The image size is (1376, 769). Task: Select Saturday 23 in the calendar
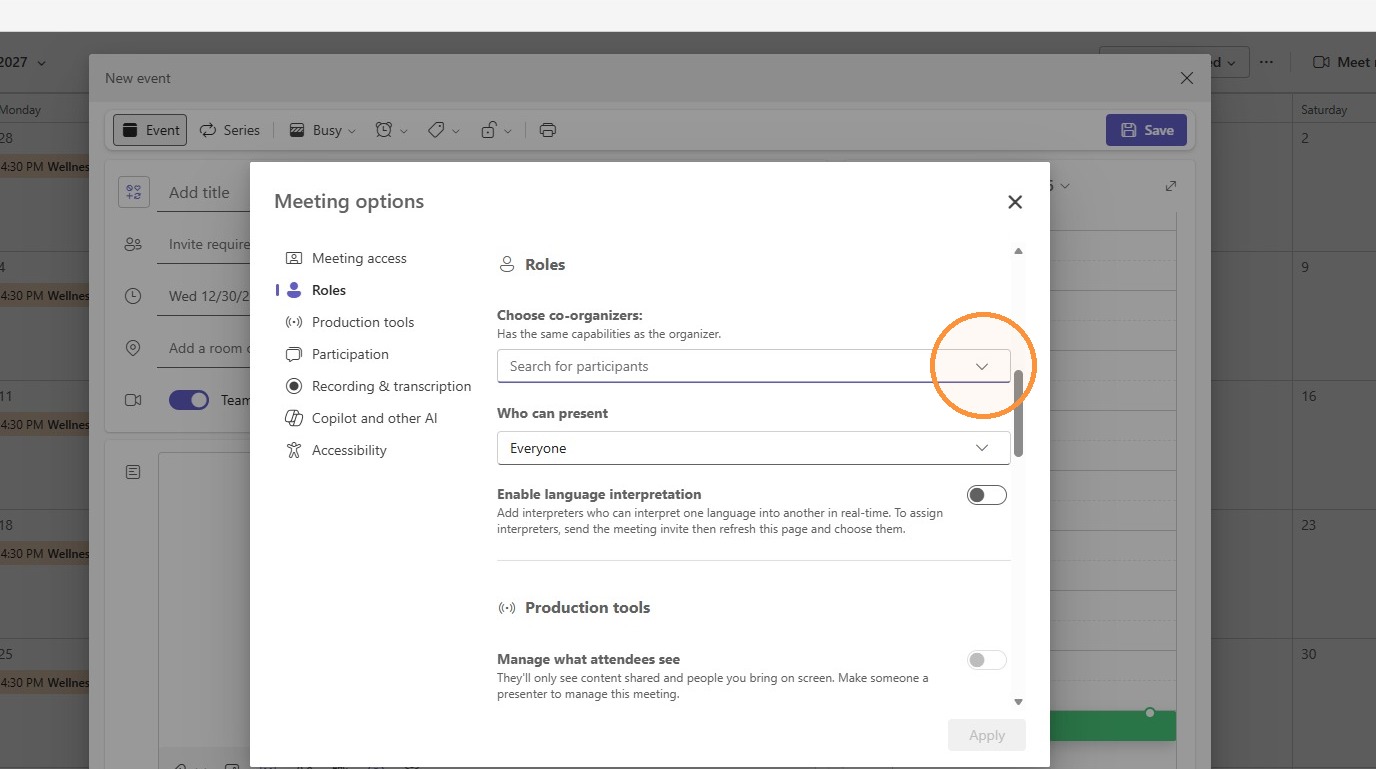pos(1334,573)
